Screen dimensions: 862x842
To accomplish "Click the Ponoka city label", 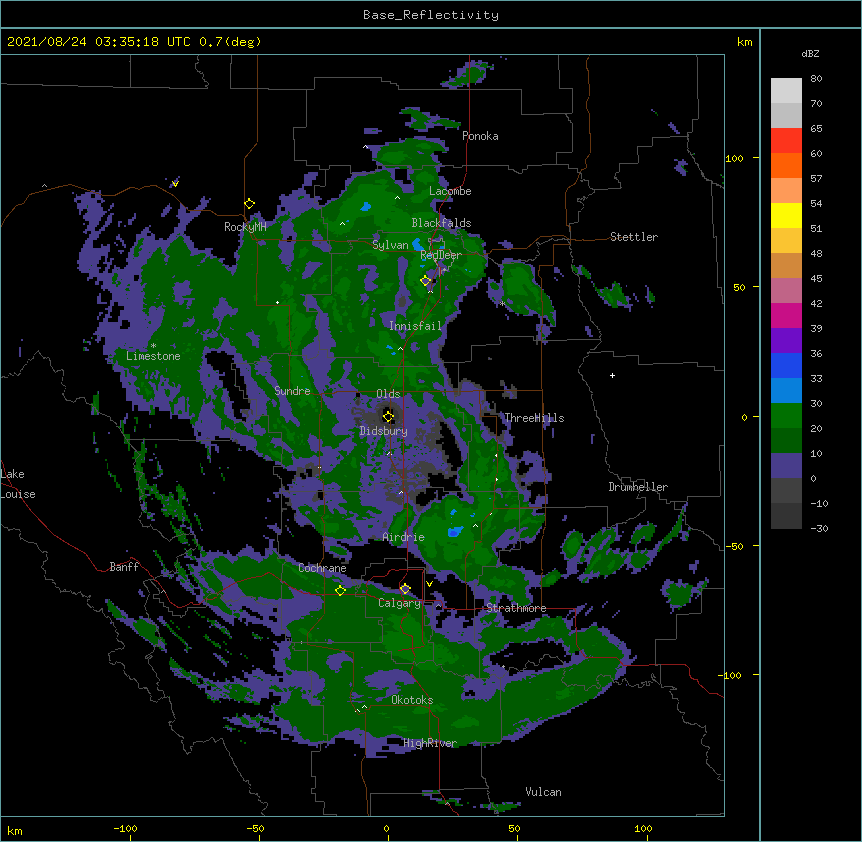I will [480, 136].
